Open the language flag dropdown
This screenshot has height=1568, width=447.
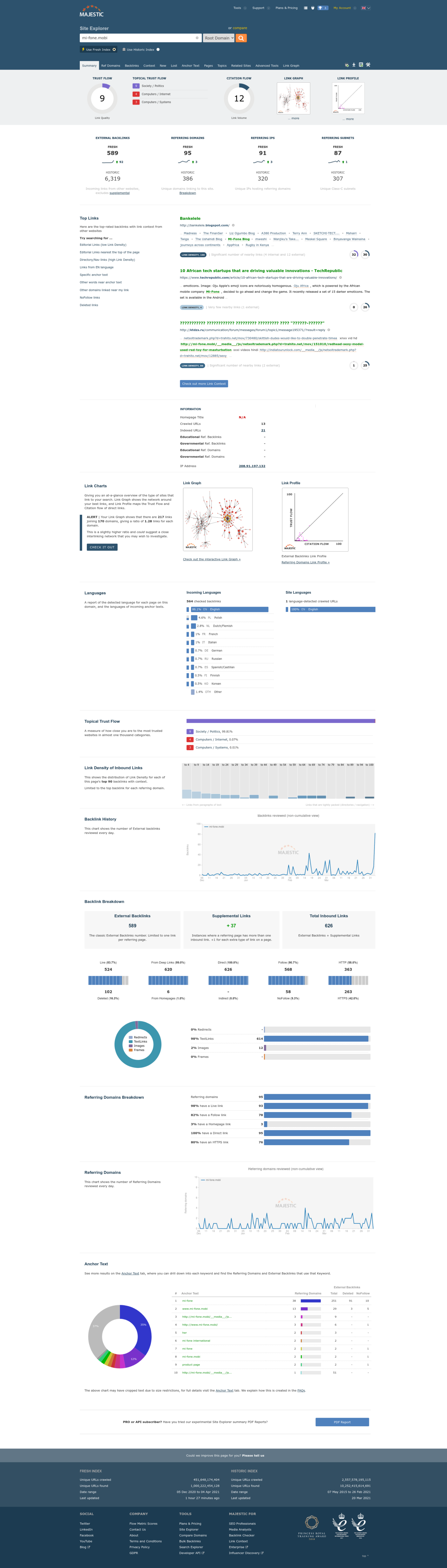tap(366, 8)
